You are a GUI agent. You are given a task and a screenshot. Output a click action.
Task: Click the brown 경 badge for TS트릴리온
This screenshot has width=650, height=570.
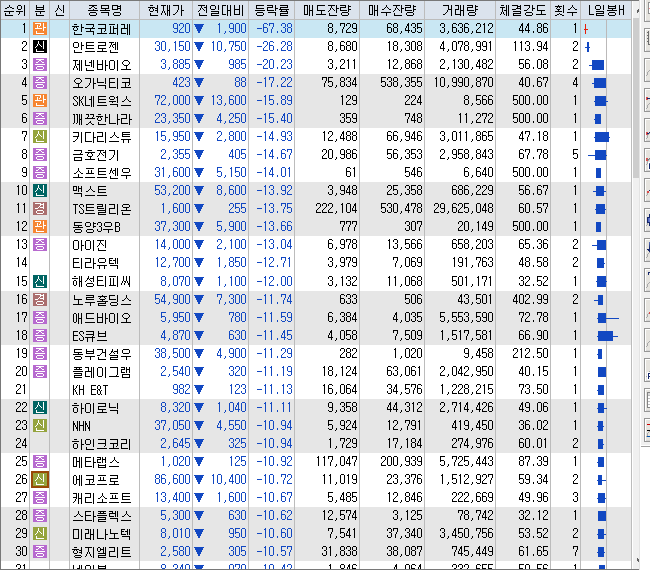[40, 209]
